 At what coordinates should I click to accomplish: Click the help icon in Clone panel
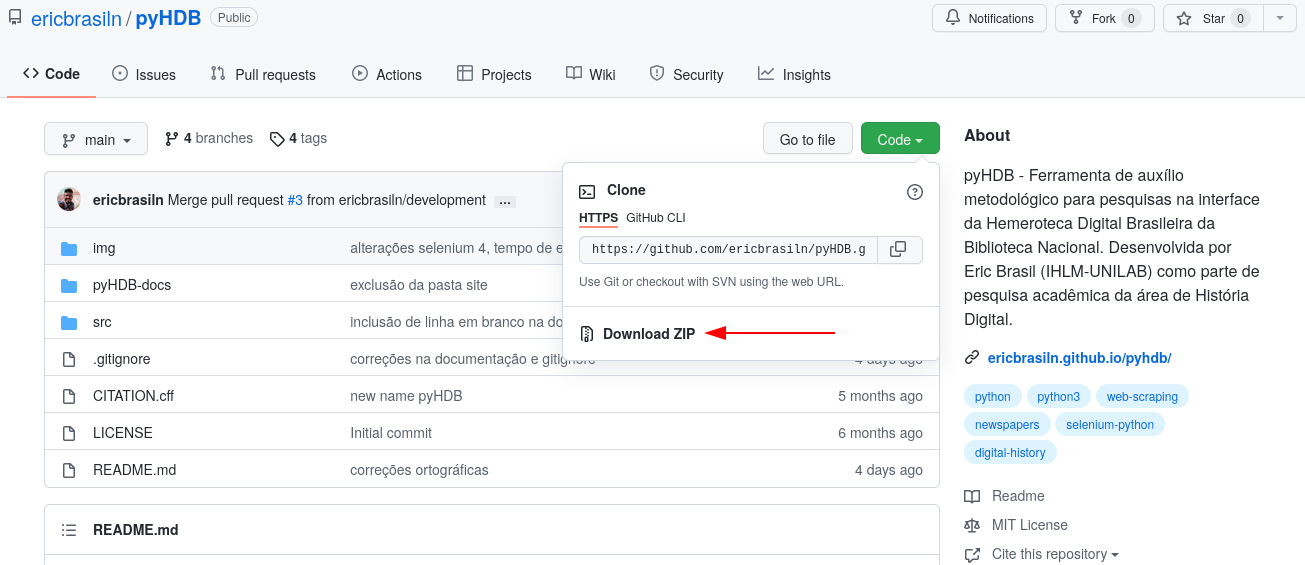914,192
